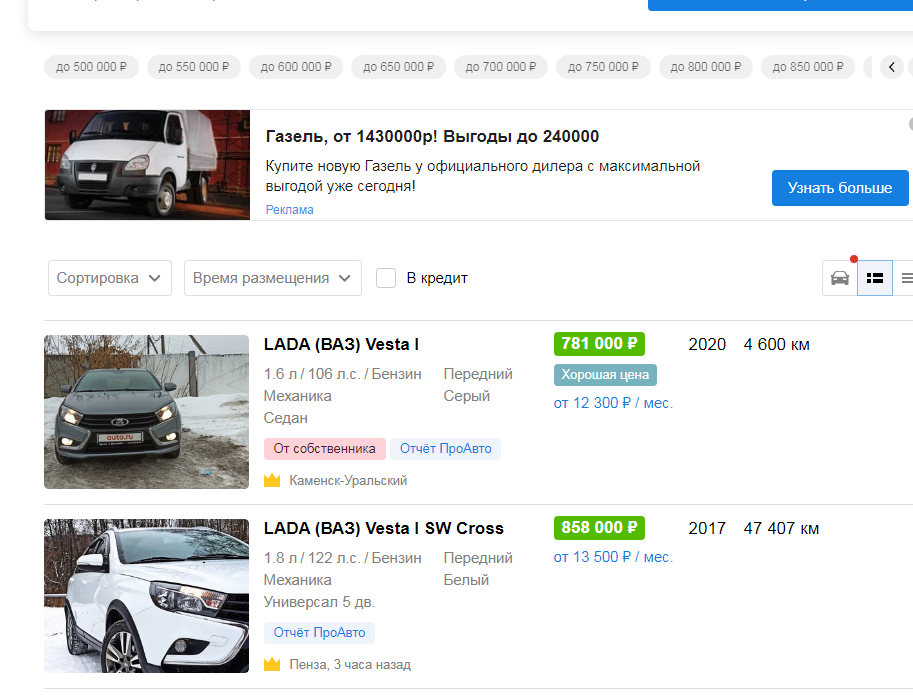Click the От собственника tag
Image resolution: width=913 pixels, height=696 pixels.
(324, 448)
